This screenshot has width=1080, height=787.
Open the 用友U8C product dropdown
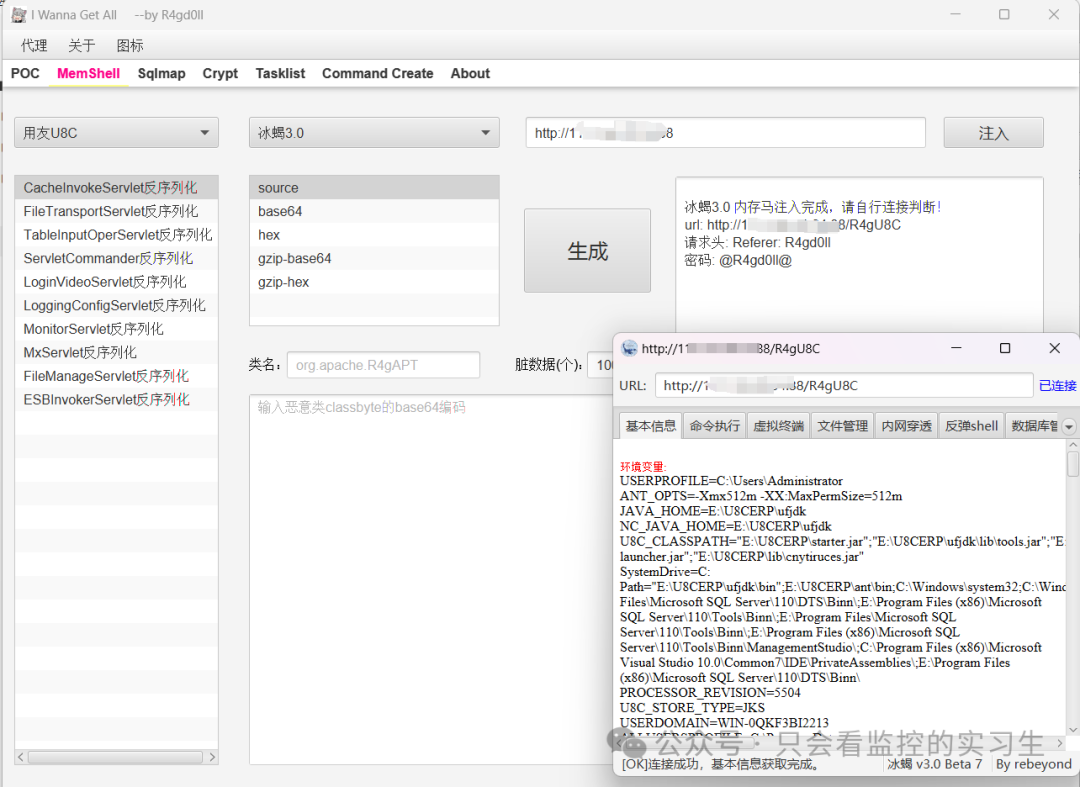pos(116,133)
